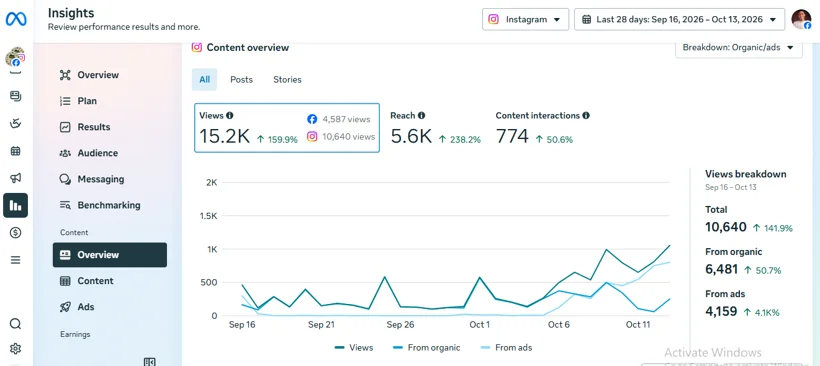Viewport: 820px width, 366px height.
Task: Toggle the From organic legend series
Action: click(426, 348)
